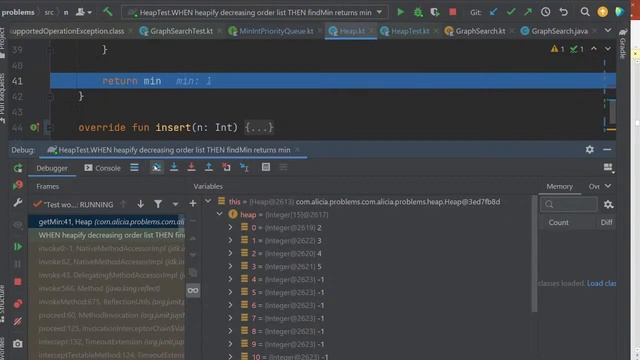Expand heap element 0 node
Screen dimensions: 640x360
(x=231, y=227)
